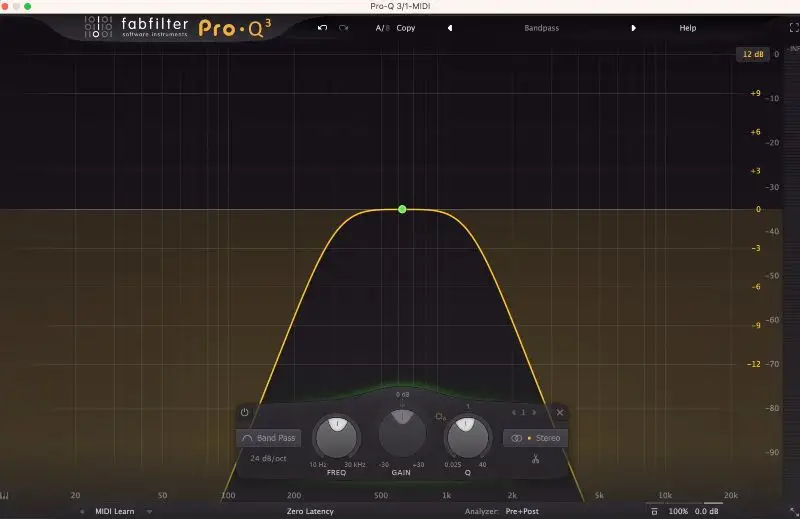Open the 12 dB display range dropdown

click(x=752, y=54)
